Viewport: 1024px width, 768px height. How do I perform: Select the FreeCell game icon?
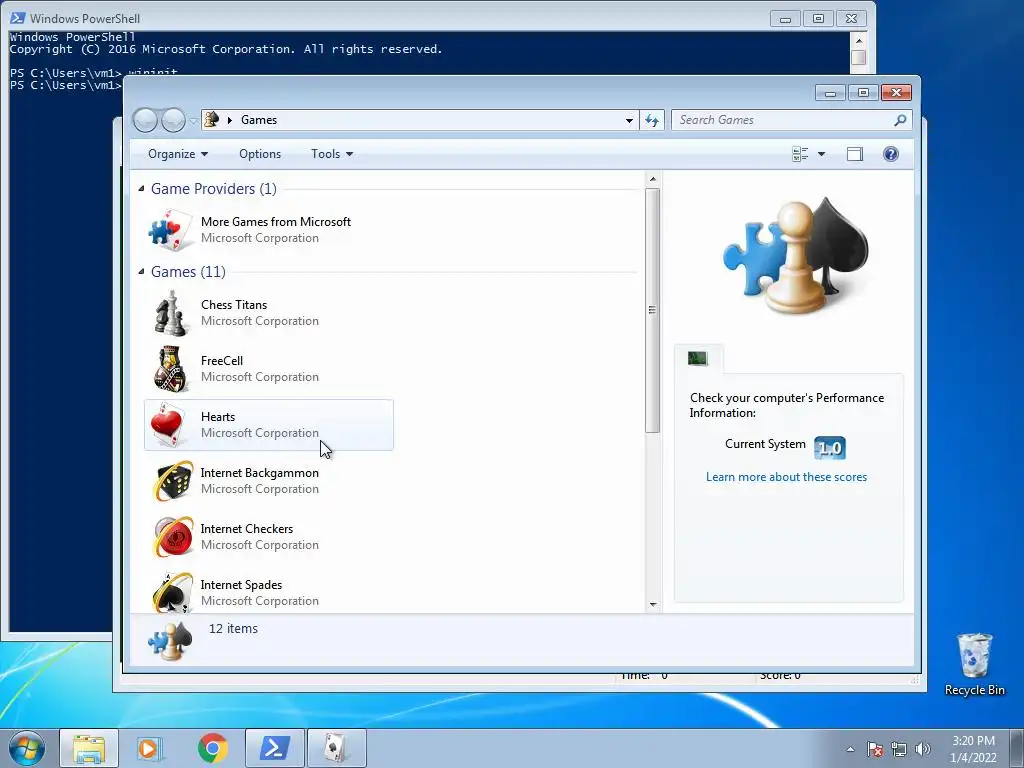tap(170, 369)
